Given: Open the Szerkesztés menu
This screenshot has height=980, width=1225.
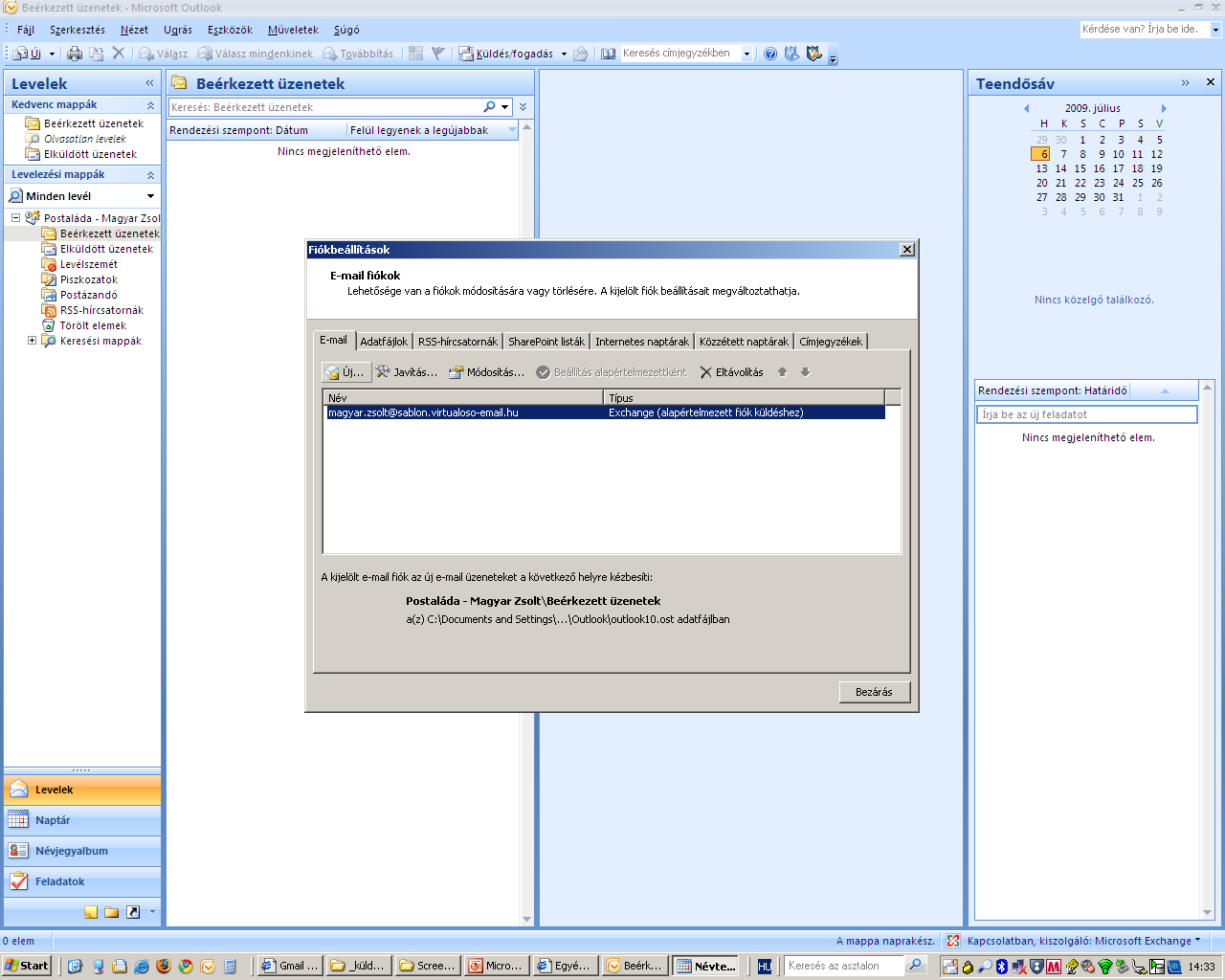Looking at the screenshot, I should (78, 30).
